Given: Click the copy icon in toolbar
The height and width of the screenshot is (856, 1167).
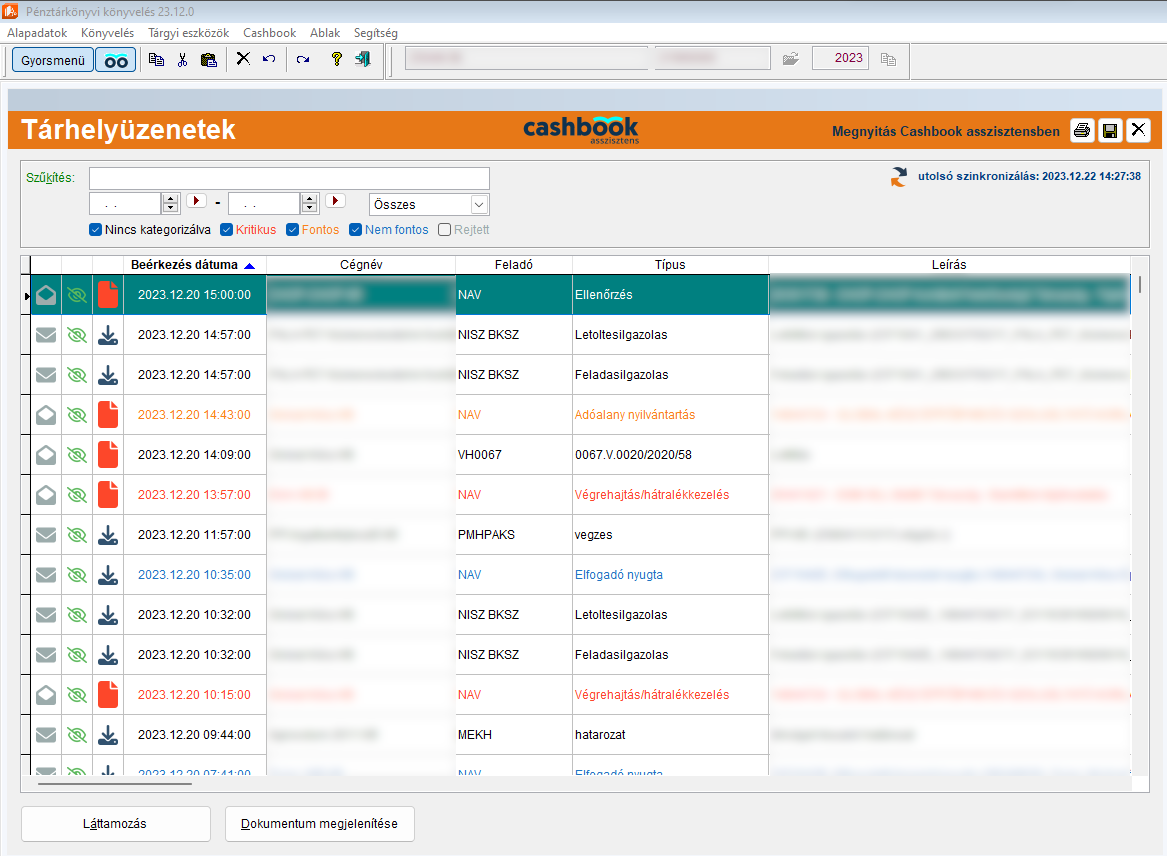Looking at the screenshot, I should tap(156, 60).
